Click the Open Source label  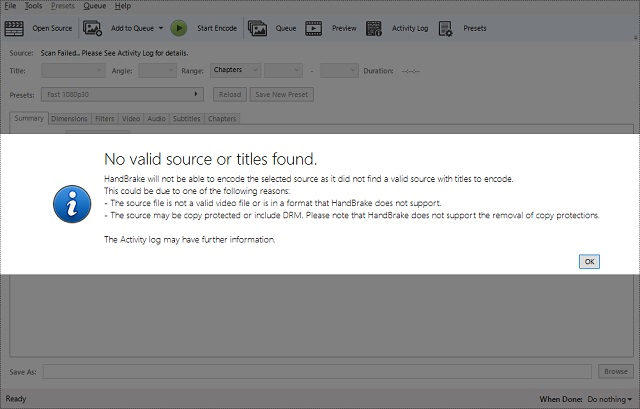[x=52, y=28]
